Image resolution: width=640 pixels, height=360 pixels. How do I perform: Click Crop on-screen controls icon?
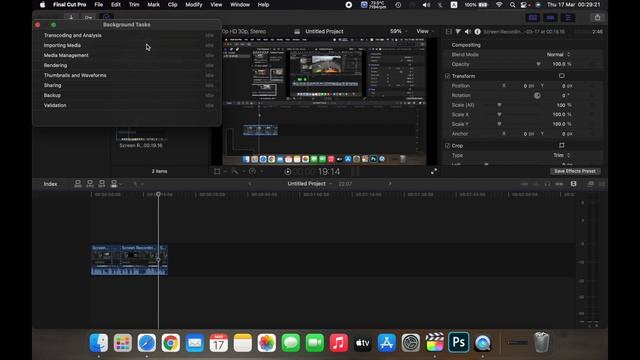click(x=562, y=145)
